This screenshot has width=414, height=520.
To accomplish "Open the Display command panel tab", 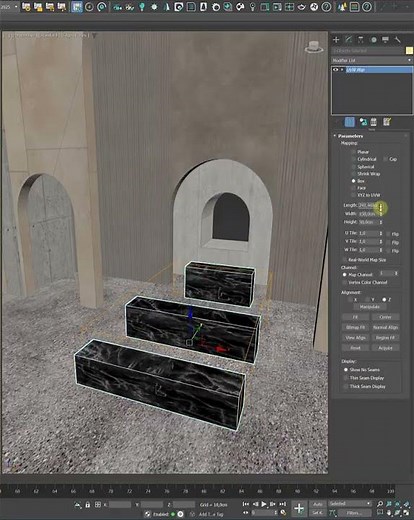I will click(x=385, y=40).
